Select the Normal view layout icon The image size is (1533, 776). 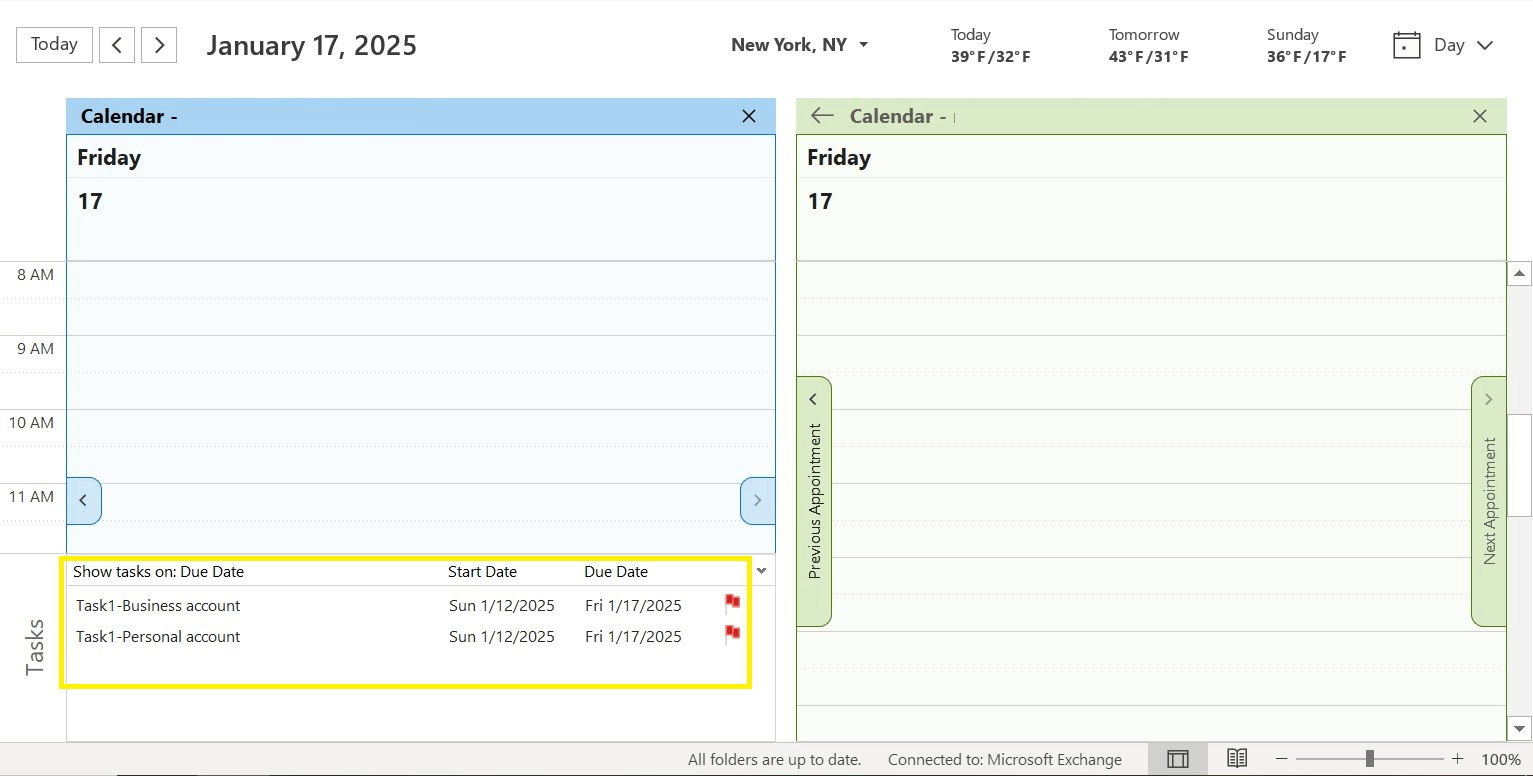(x=1177, y=758)
